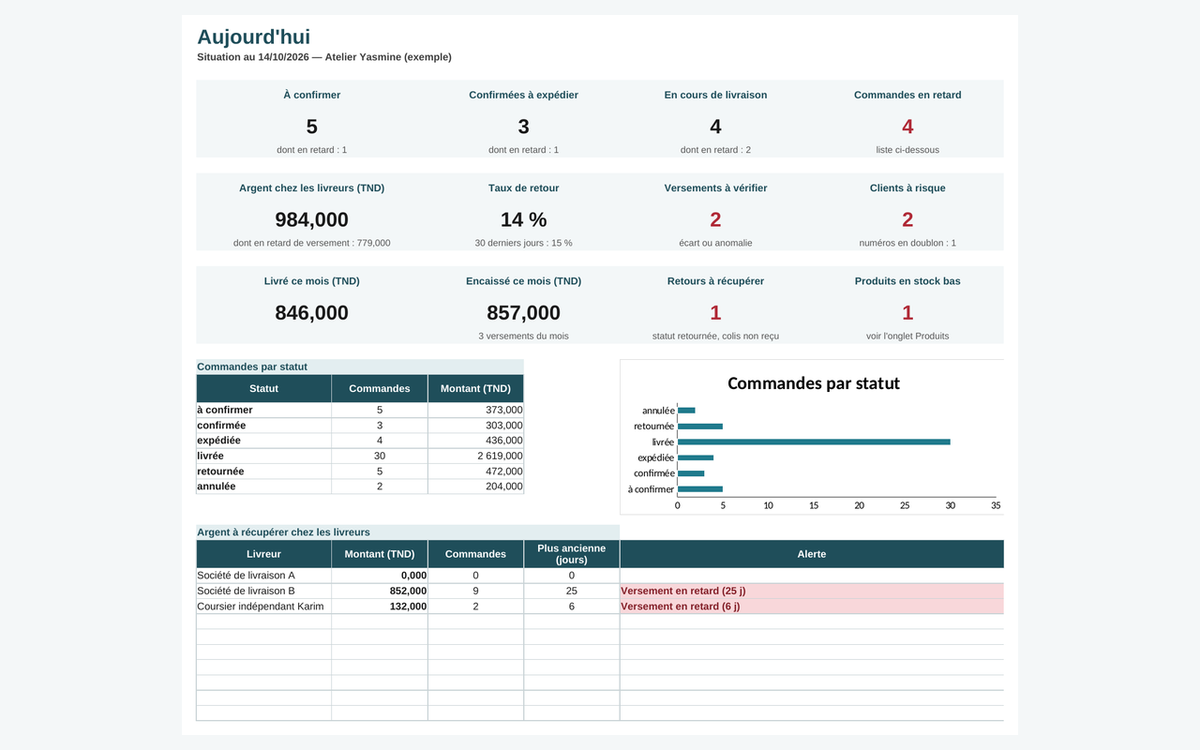The image size is (1200, 750).
Task: Click the 2 619,000 amount cell
Action: tap(476, 456)
